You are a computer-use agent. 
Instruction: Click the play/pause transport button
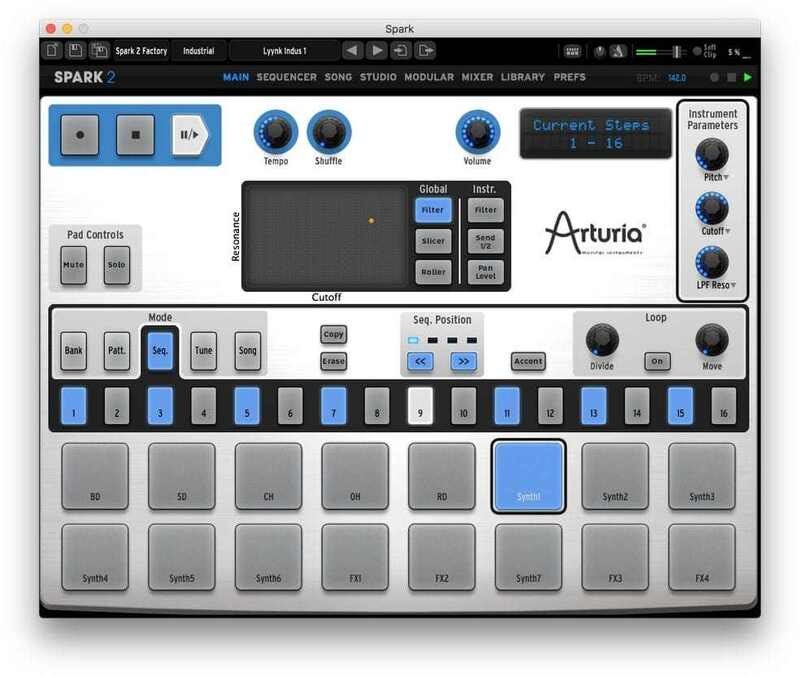coord(191,134)
